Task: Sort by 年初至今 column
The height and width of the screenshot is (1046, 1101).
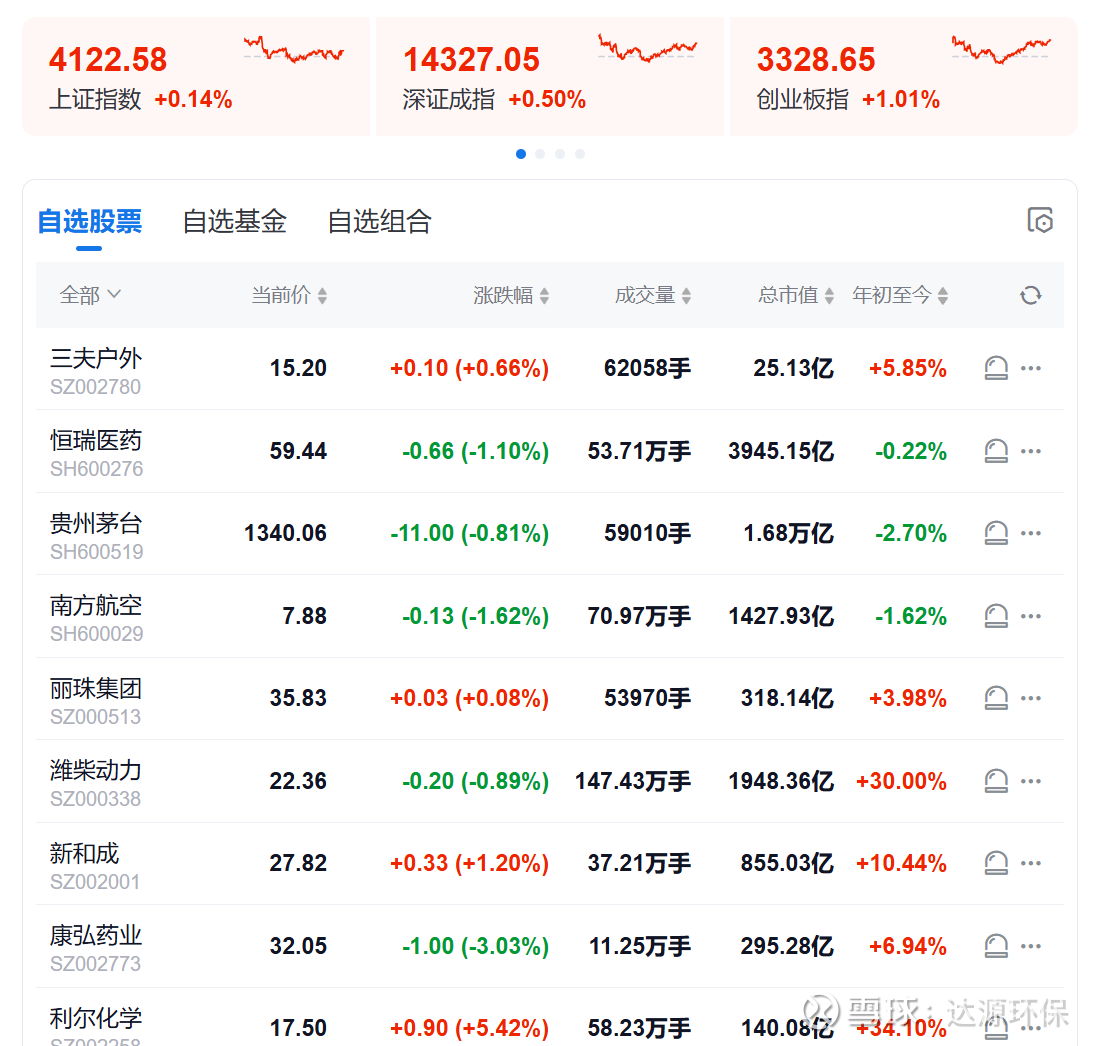Action: [x=900, y=295]
